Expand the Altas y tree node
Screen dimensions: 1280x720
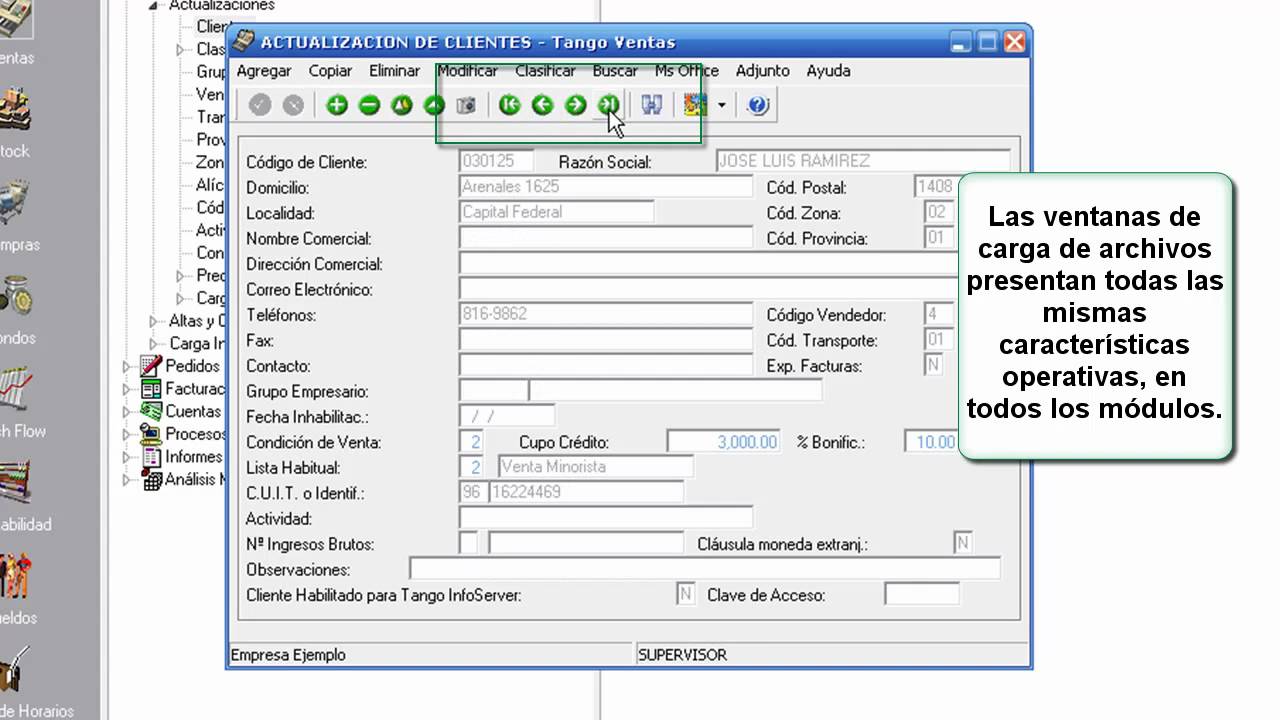(154, 321)
